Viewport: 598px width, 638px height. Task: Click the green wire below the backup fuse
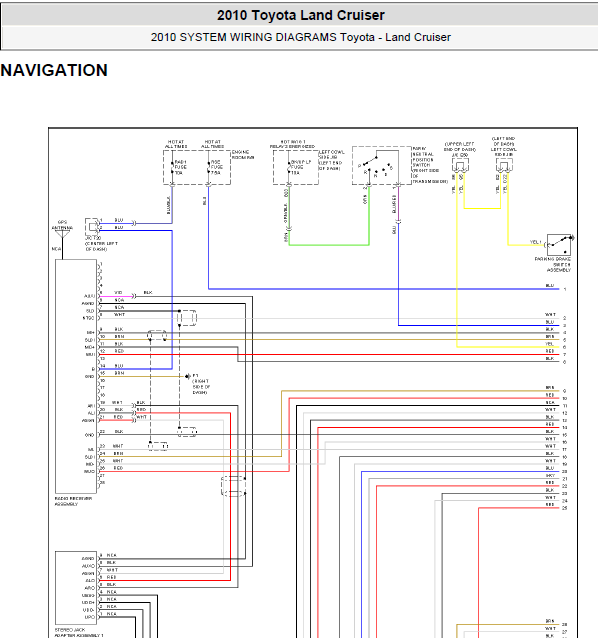pos(329,245)
